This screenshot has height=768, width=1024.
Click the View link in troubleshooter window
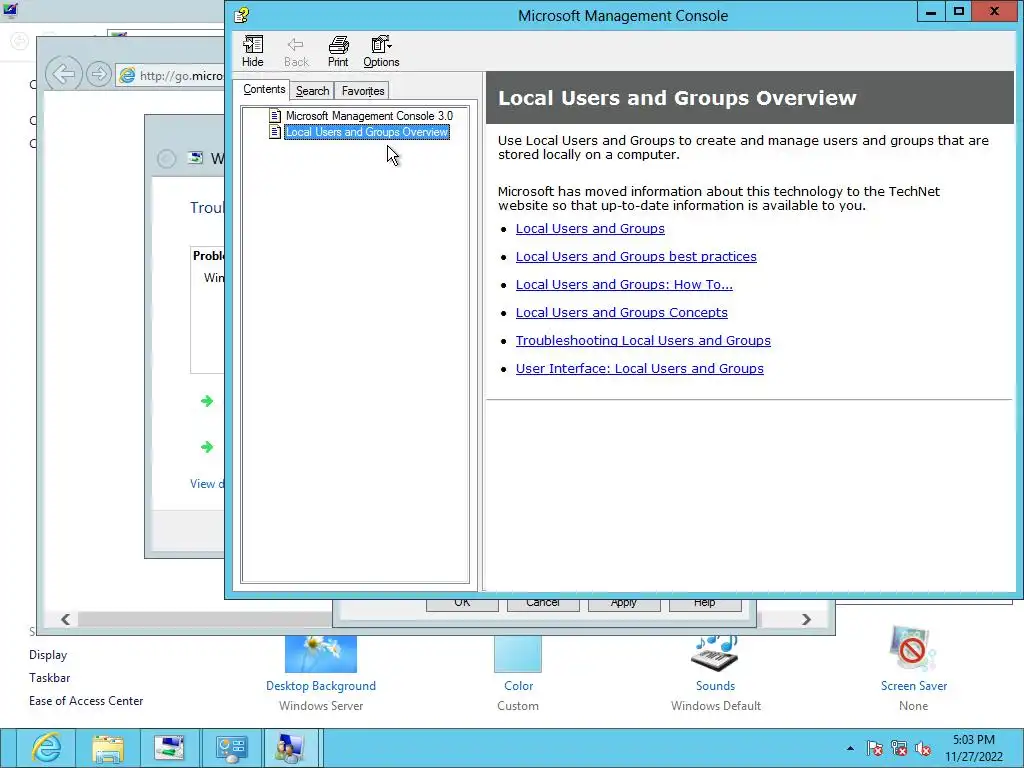206,484
